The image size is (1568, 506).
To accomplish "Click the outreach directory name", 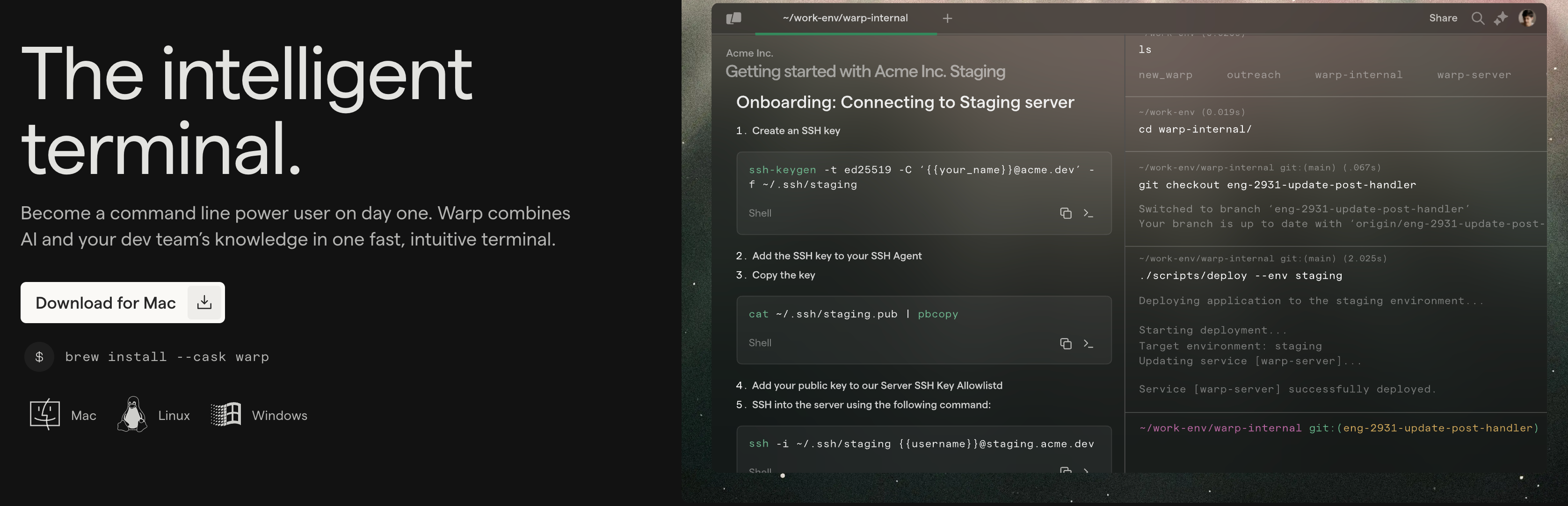I will coord(1253,75).
